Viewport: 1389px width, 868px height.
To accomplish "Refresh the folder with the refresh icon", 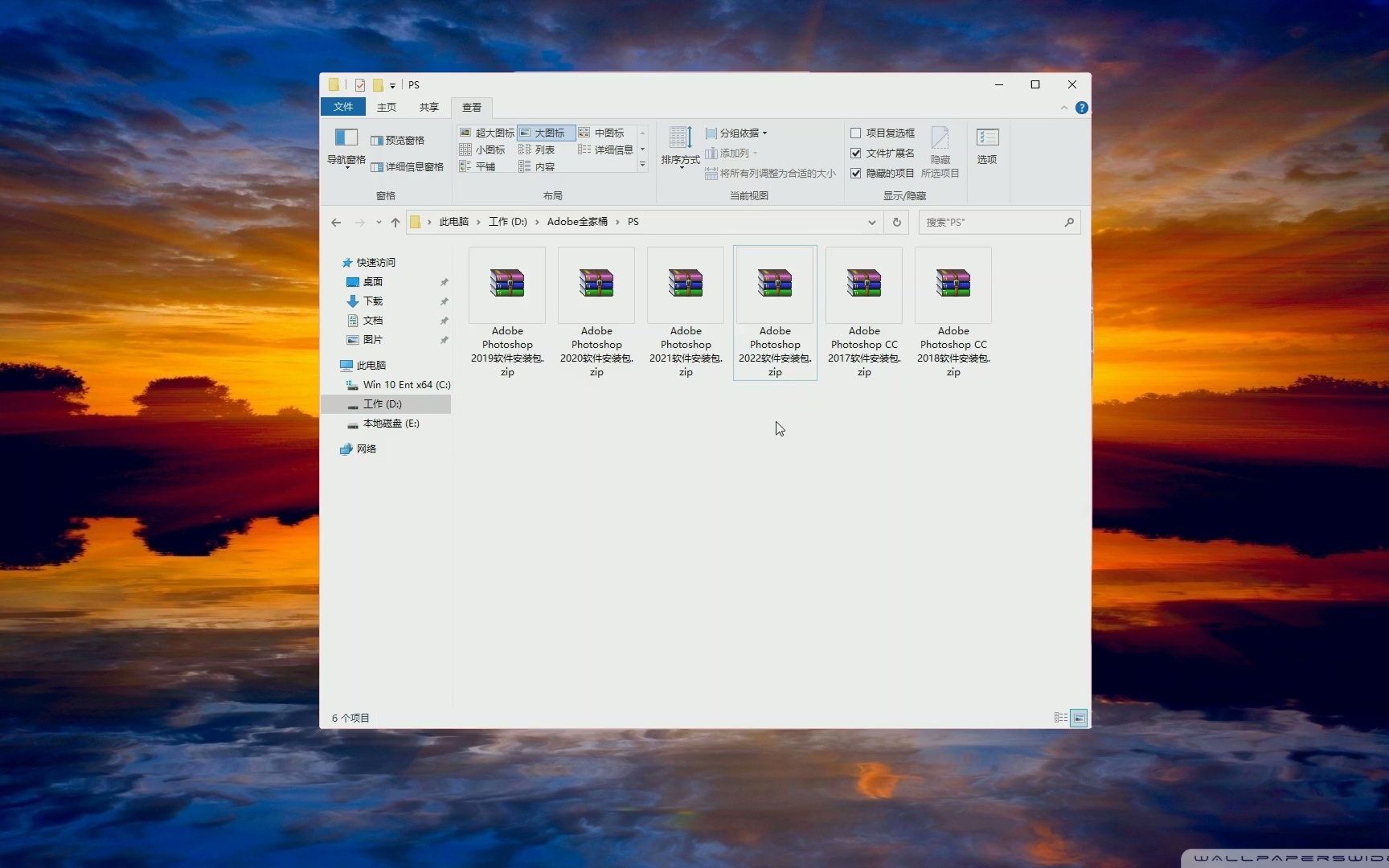I will tap(895, 222).
